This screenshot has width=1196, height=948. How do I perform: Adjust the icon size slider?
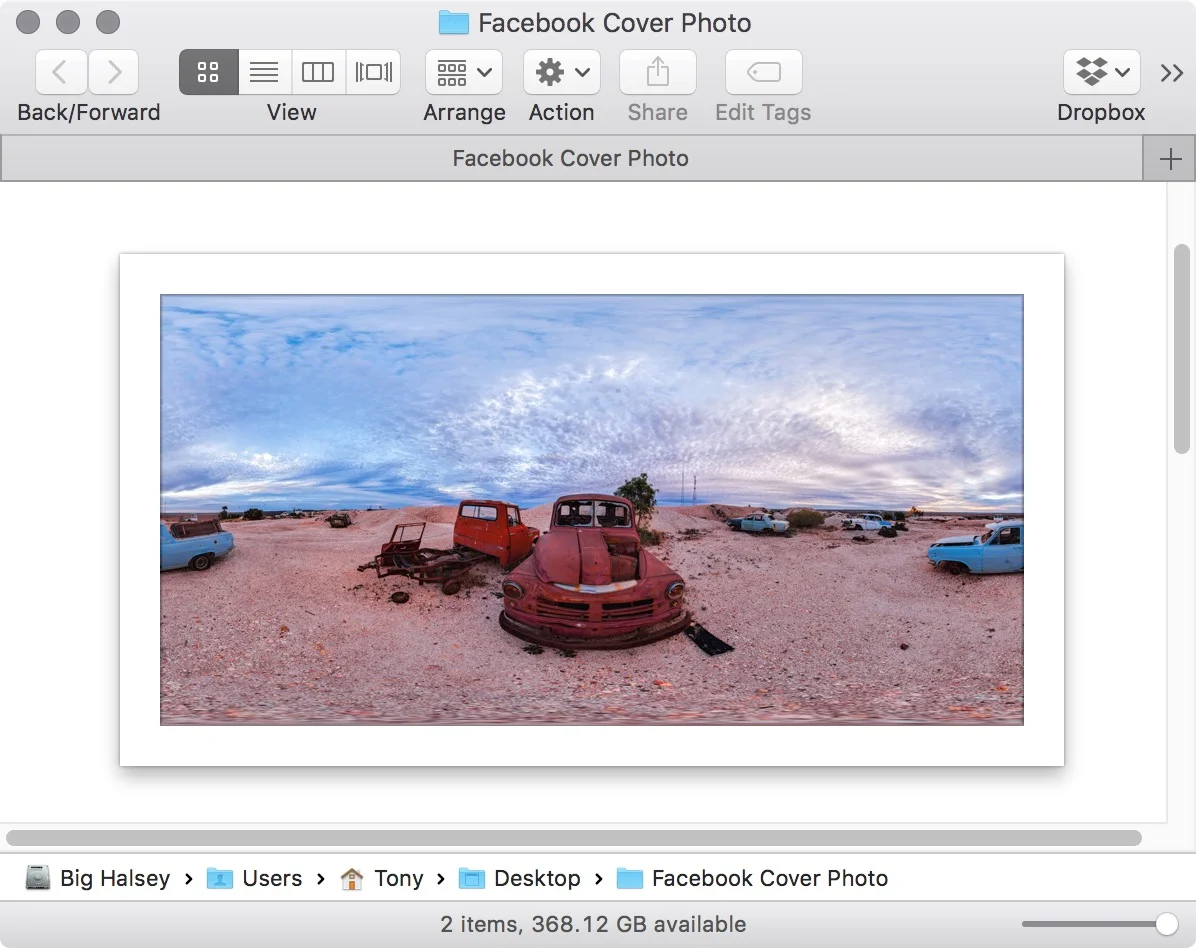(1168, 923)
